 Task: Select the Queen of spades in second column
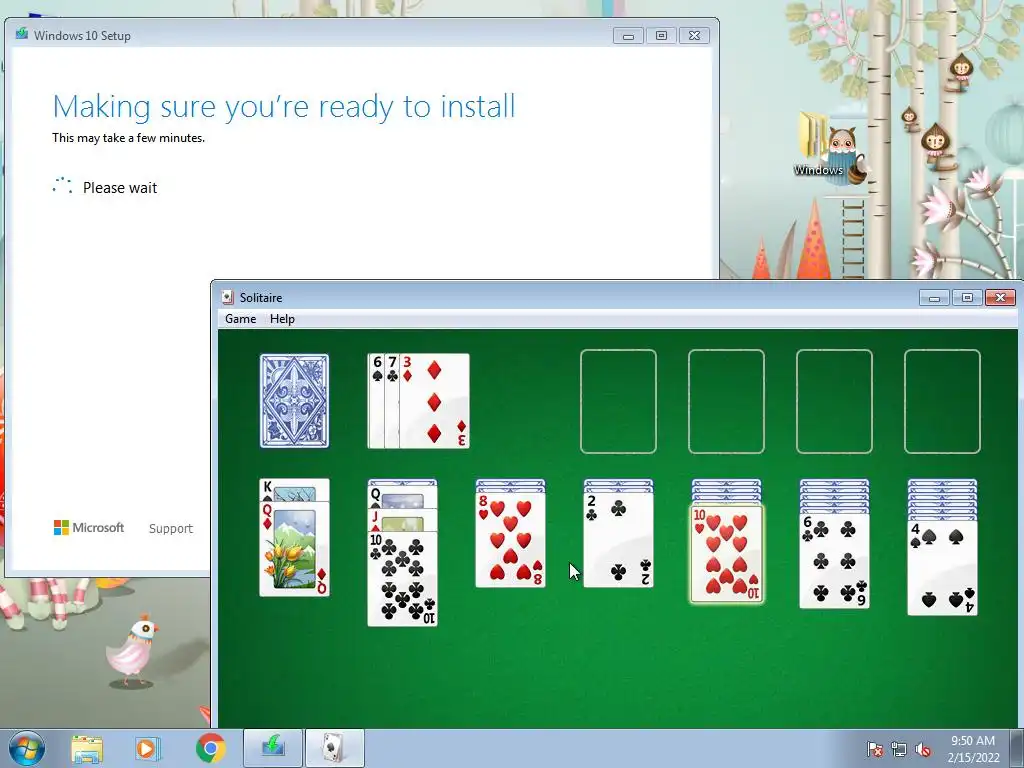point(402,499)
